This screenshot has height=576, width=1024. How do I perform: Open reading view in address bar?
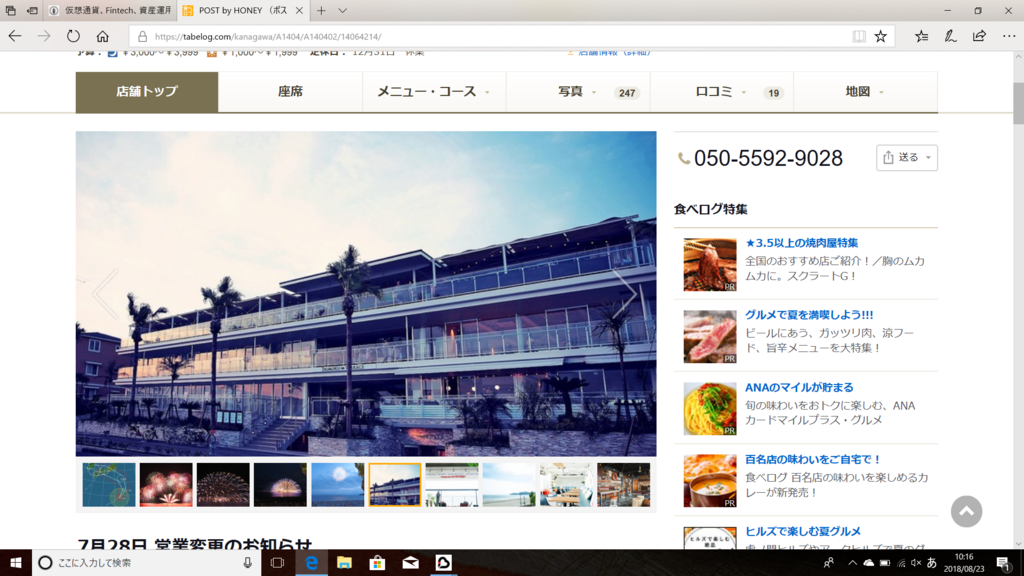[x=859, y=37]
